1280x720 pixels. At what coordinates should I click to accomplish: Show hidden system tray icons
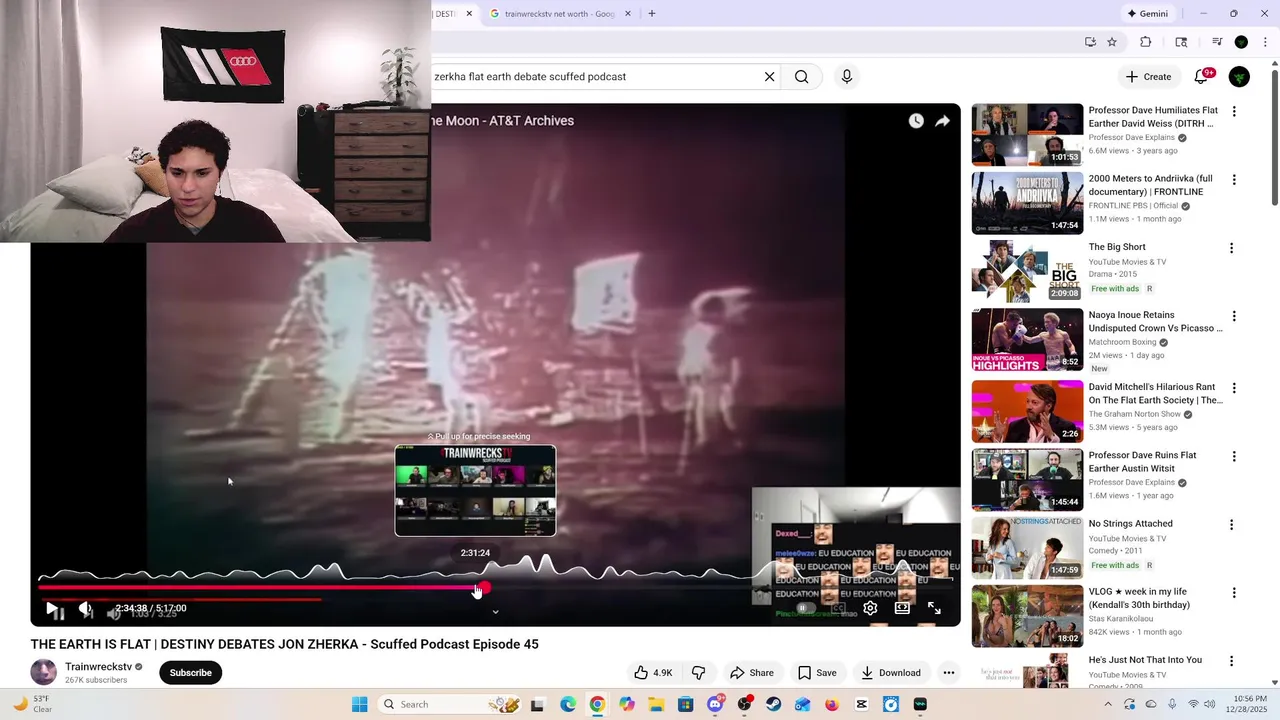1107,704
